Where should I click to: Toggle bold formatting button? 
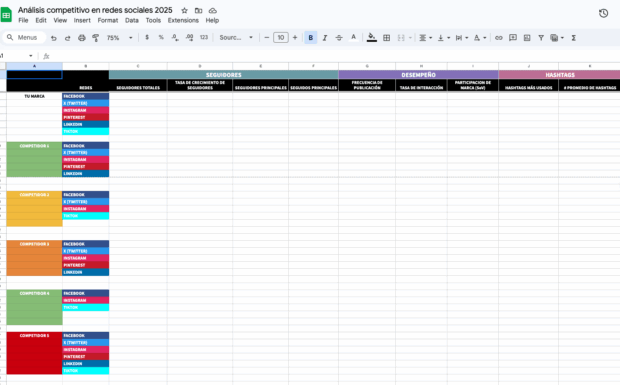pyautogui.click(x=311, y=38)
